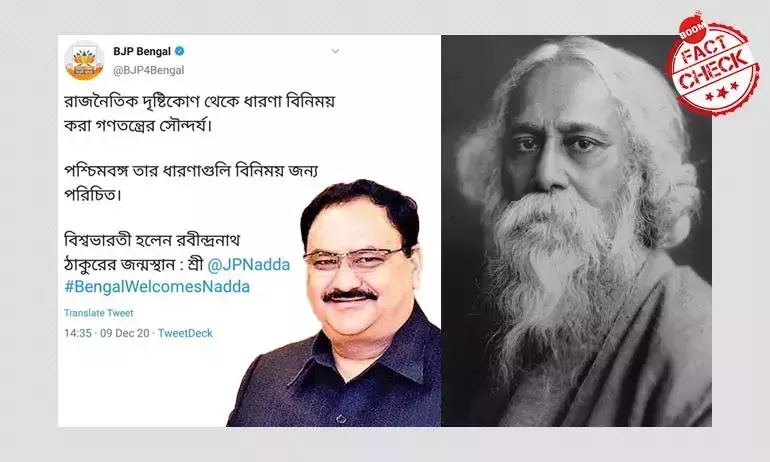Viewport: 770px width, 462px height.
Task: Click the second Bengali paragraph
Action: pyautogui.click(x=191, y=183)
